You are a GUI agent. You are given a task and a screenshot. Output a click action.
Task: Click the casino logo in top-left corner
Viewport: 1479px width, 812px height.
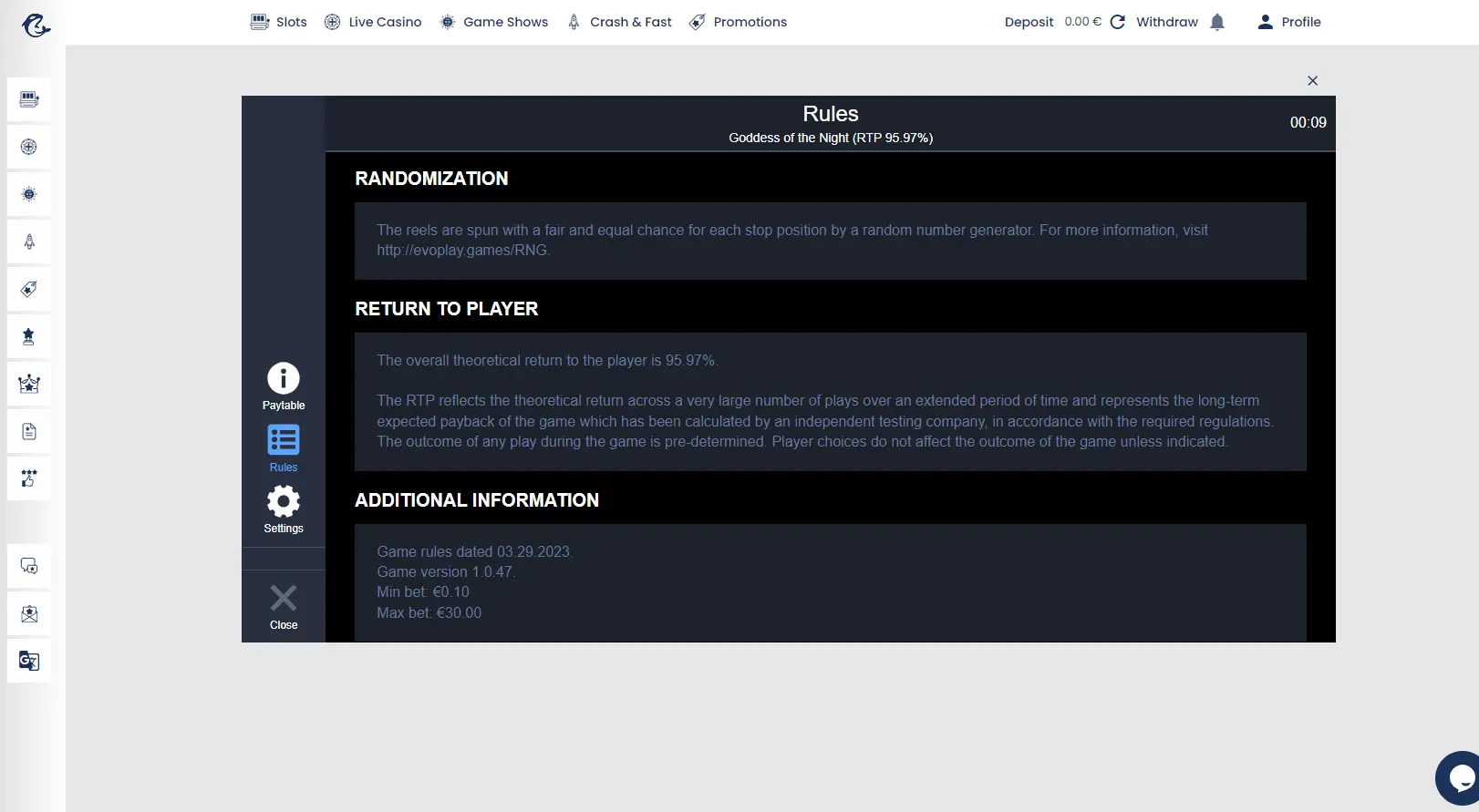(x=36, y=25)
